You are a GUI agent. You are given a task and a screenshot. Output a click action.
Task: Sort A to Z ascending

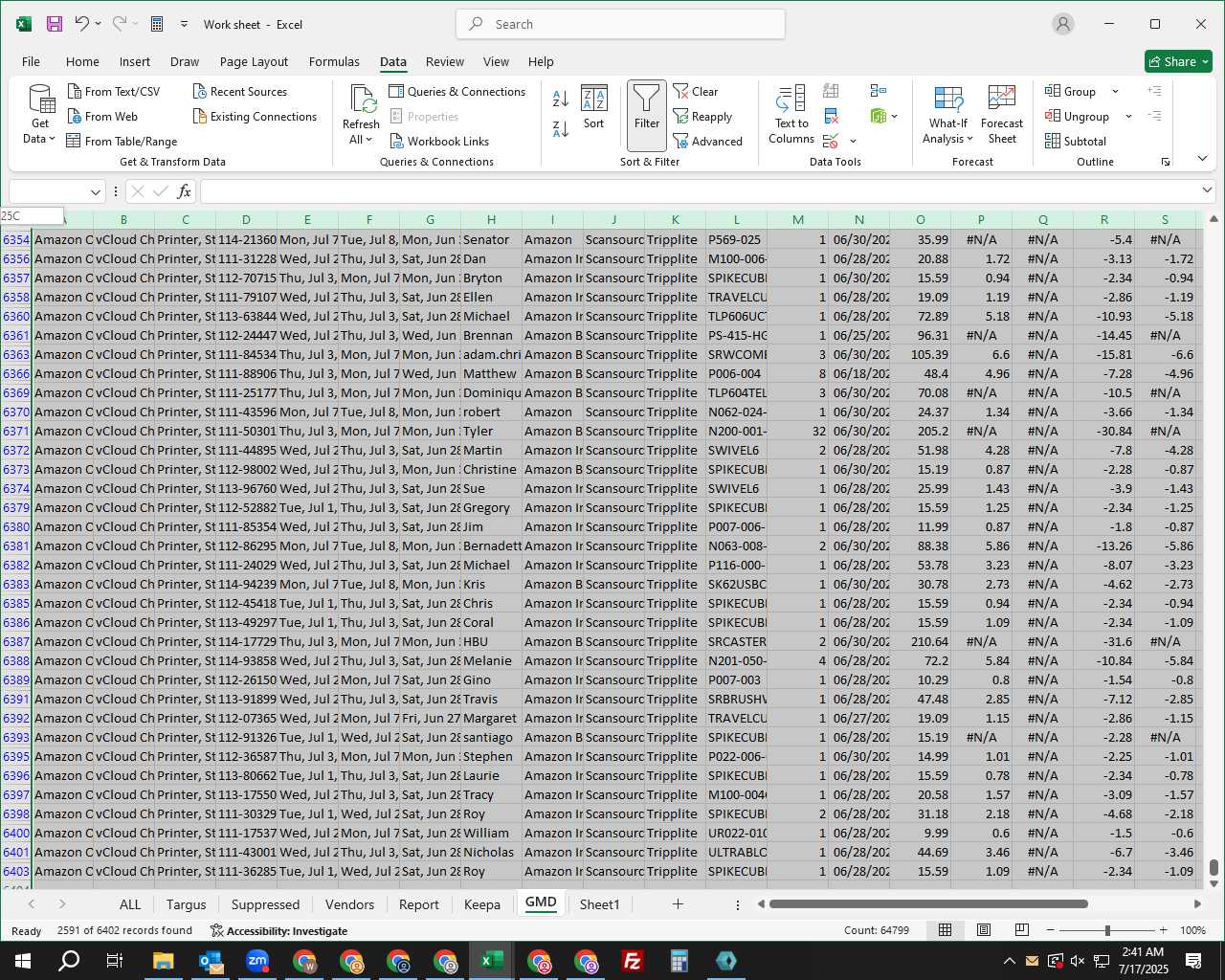[561, 97]
